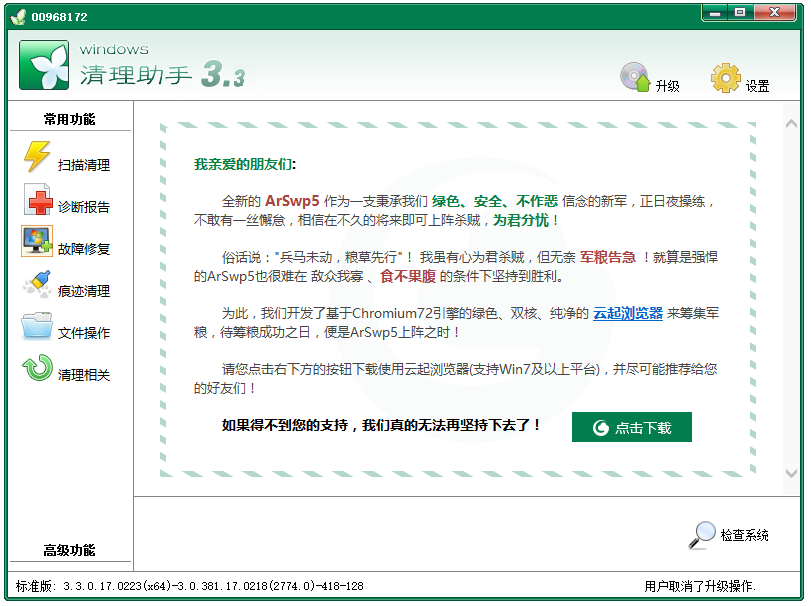This screenshot has width=811, height=606.
Task: Minimize the window
Action: [x=715, y=13]
